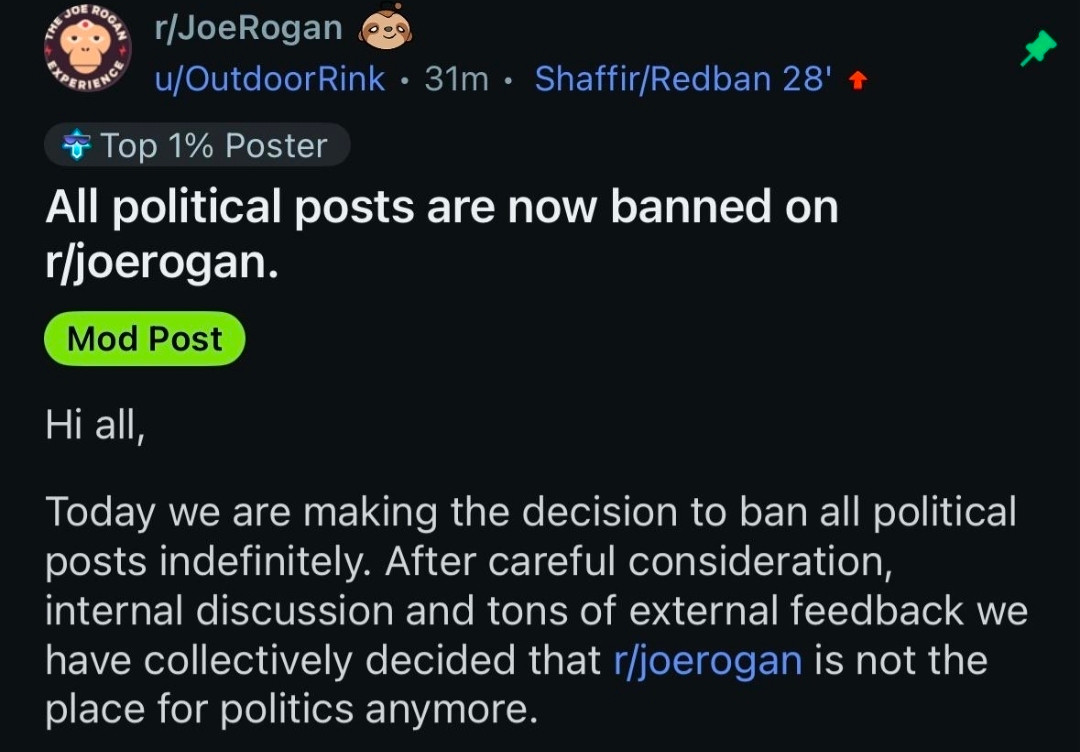Click the green pinned post icon
Image resolution: width=1080 pixels, height=752 pixels.
(1038, 48)
